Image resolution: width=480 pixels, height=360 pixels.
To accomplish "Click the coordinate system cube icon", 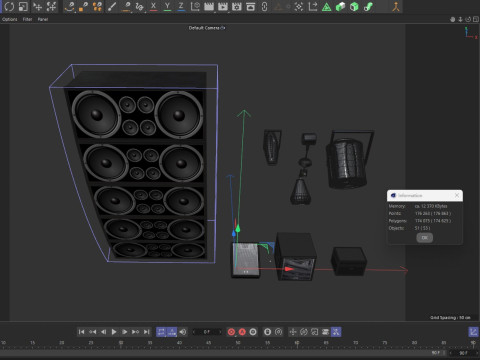I will pyautogui.click(x=195, y=7).
